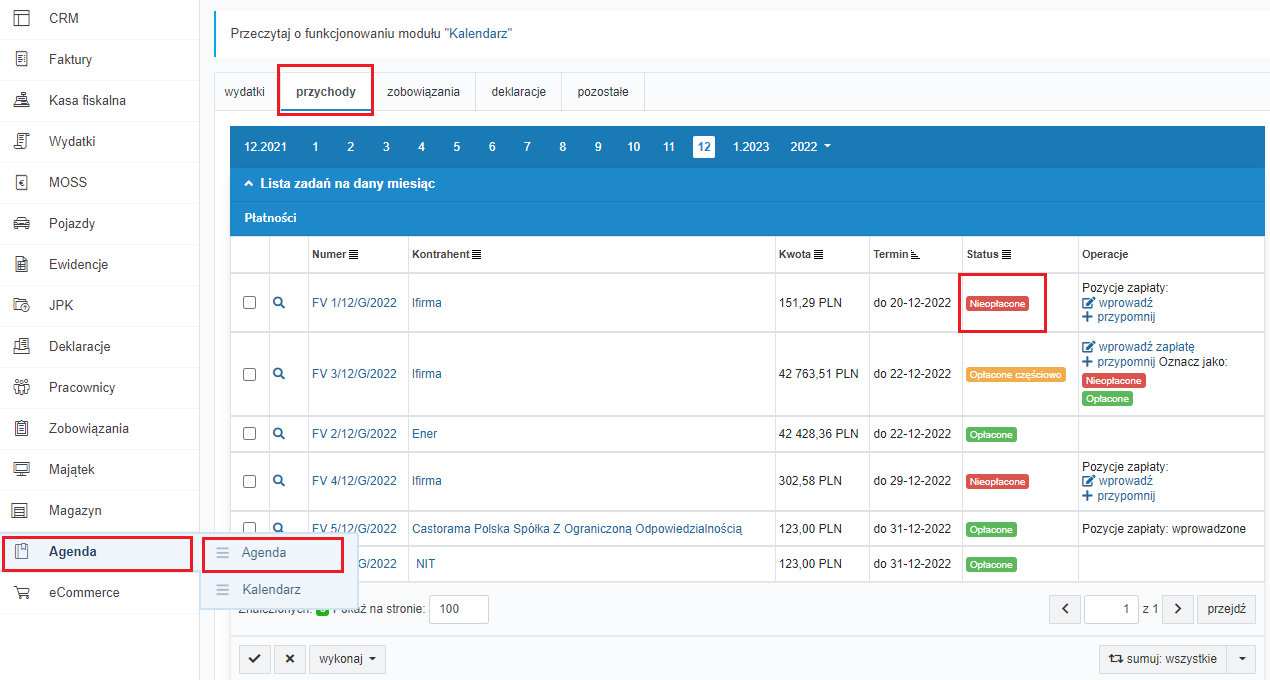Select month 11 in calendar bar
Viewport: 1270px width, 680px height.
click(x=669, y=147)
